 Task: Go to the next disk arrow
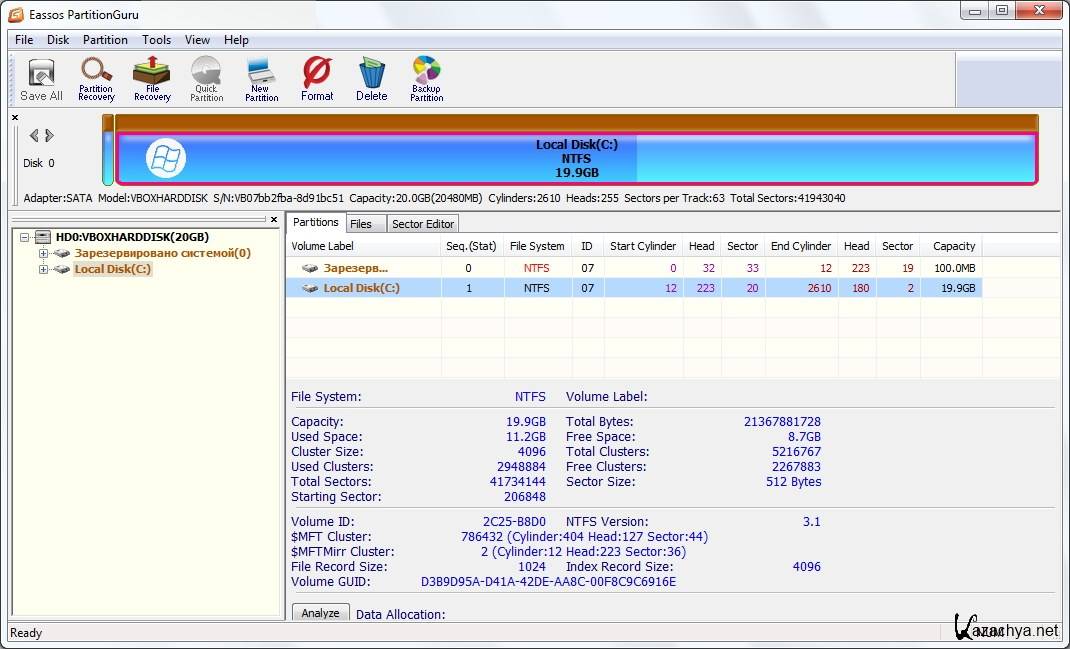pyautogui.click(x=50, y=136)
